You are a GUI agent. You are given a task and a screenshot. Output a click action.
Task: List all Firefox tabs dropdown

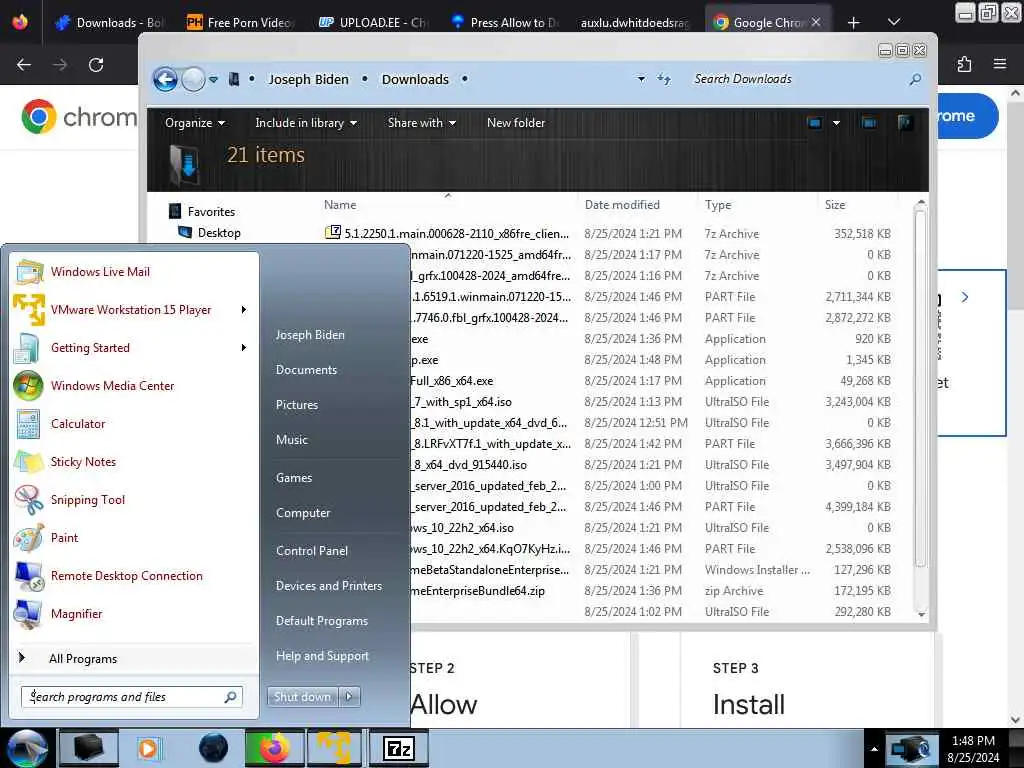point(894,22)
